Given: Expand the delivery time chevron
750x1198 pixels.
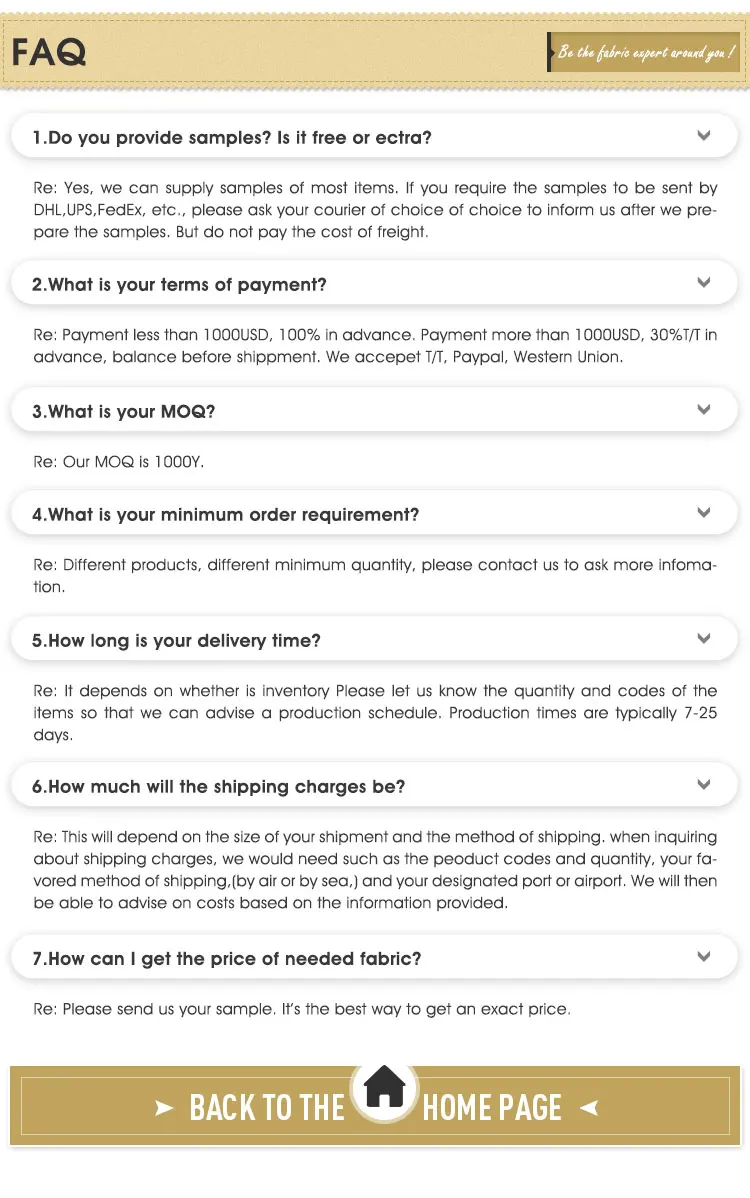Looking at the screenshot, I should (x=704, y=639).
